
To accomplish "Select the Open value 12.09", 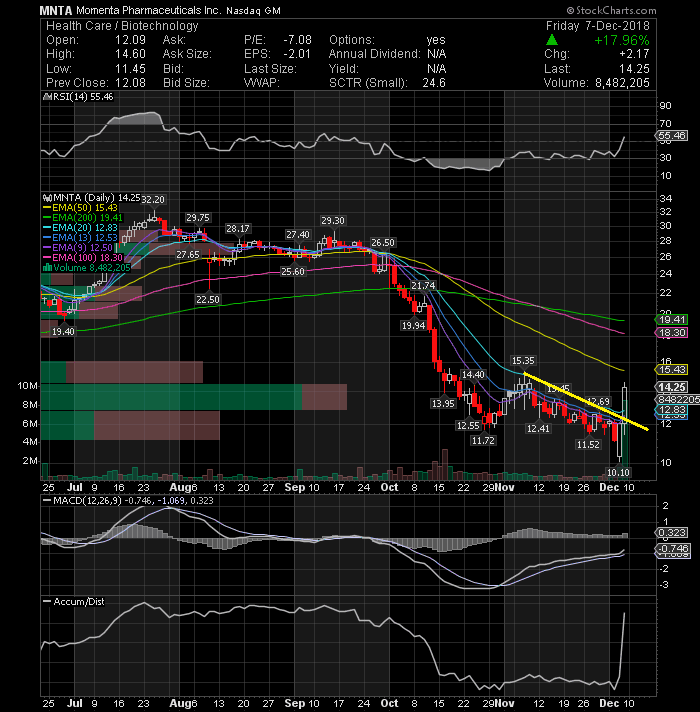I will (130, 40).
